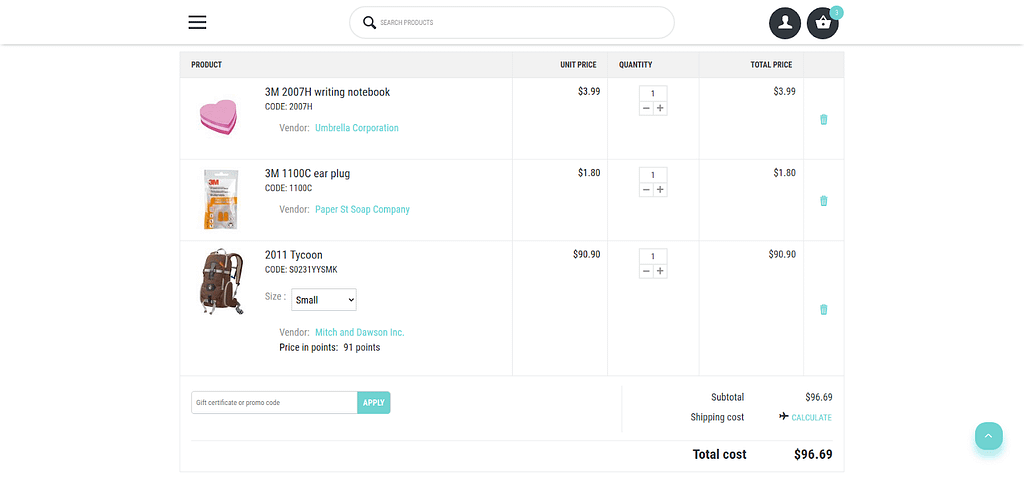Increase quantity of 3M 1100C ear plug
The width and height of the screenshot is (1024, 492).
pyautogui.click(x=660, y=189)
